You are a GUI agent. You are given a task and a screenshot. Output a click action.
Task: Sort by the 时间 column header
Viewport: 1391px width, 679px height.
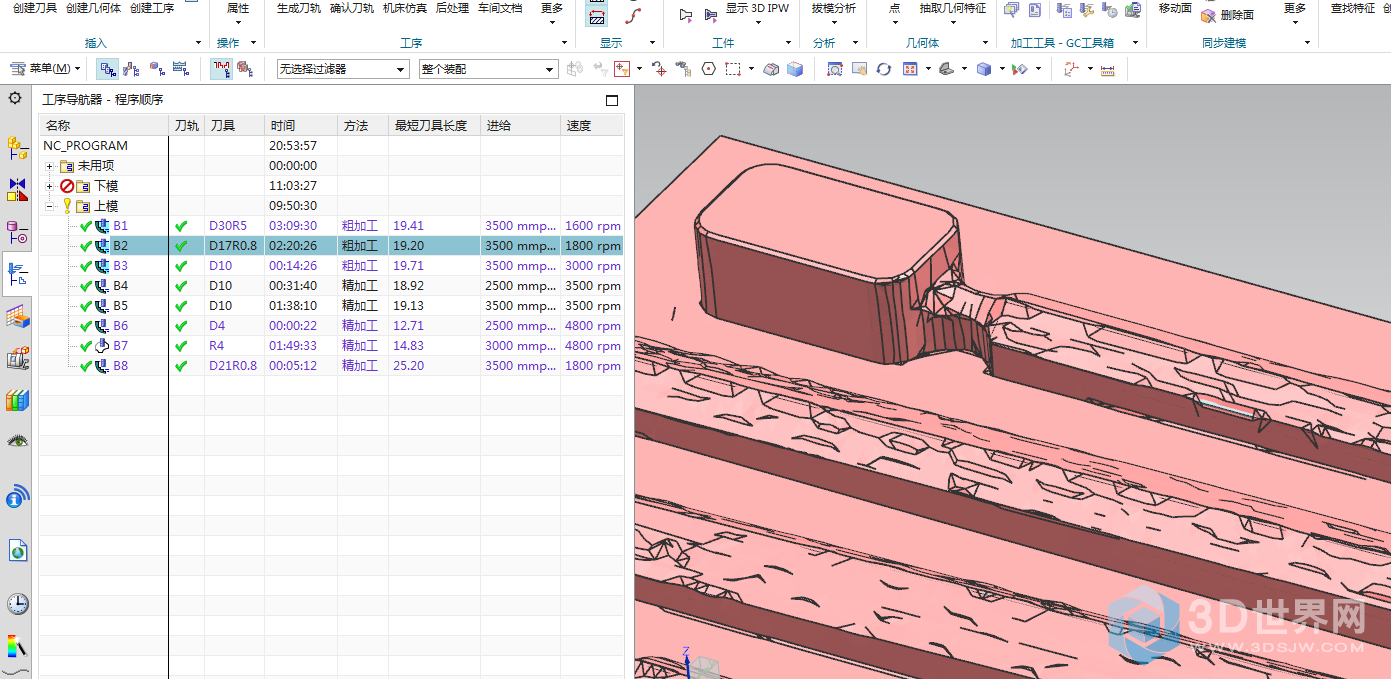click(301, 125)
